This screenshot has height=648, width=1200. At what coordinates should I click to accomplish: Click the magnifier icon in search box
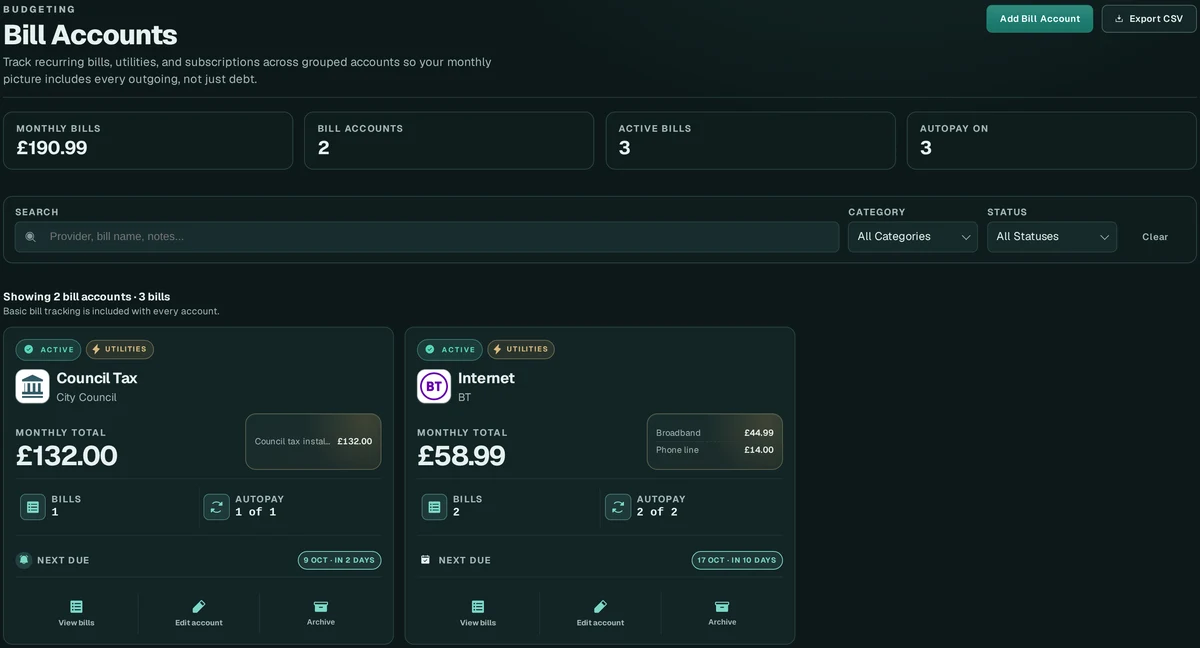(x=30, y=237)
